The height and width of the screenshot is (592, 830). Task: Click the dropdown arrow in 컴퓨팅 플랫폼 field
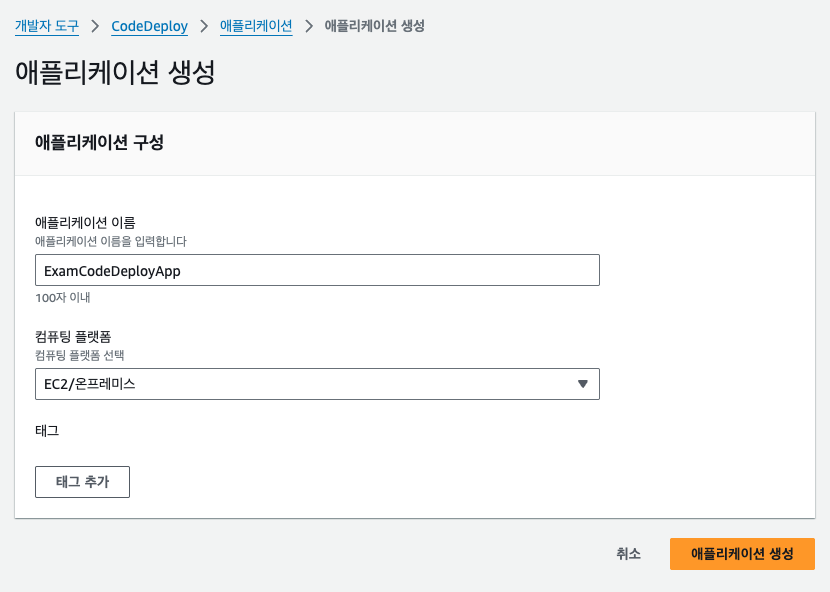(x=583, y=384)
